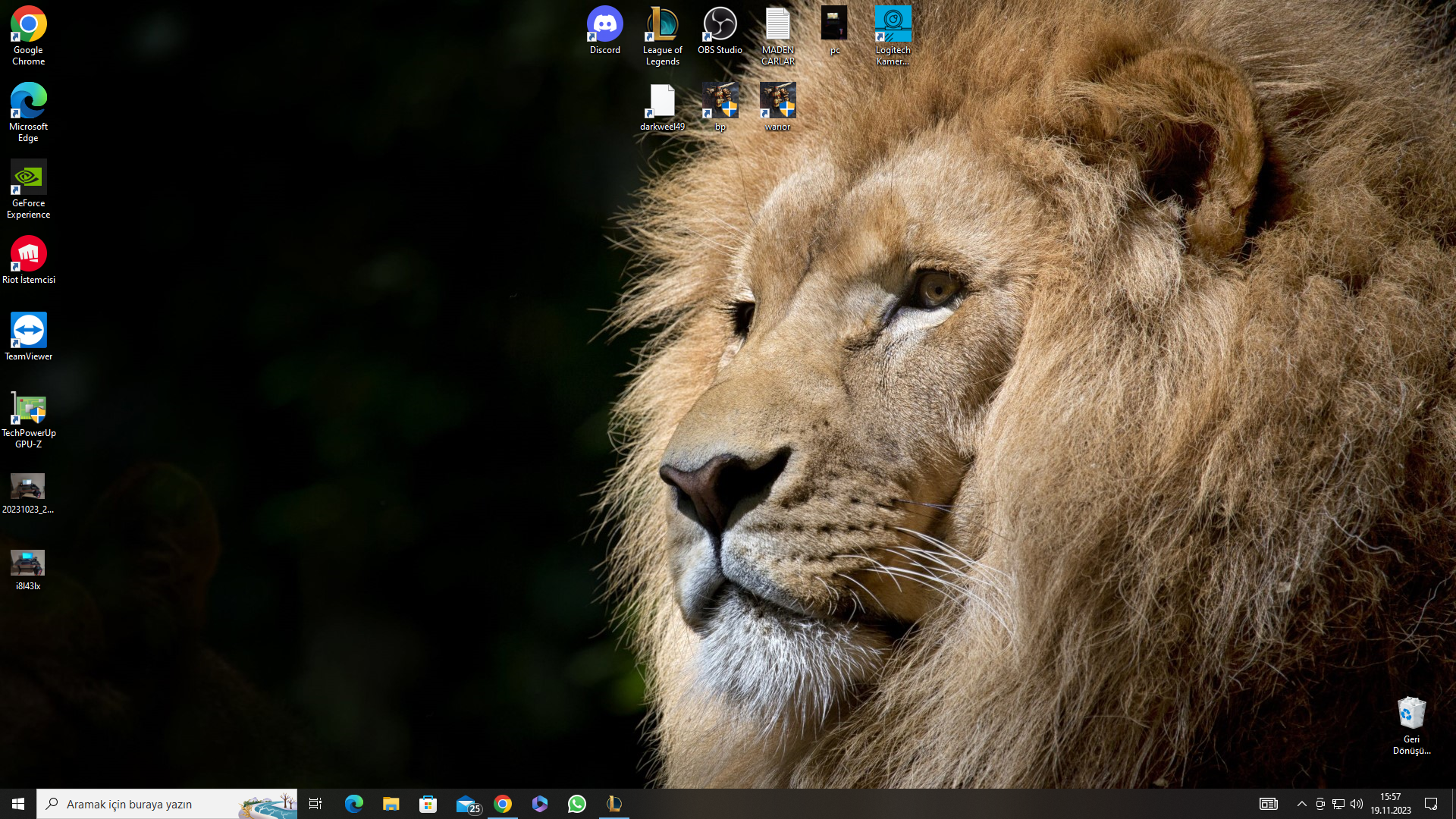The width and height of the screenshot is (1456, 819).
Task: Launch TeamViewer from the desktop
Action: click(28, 337)
